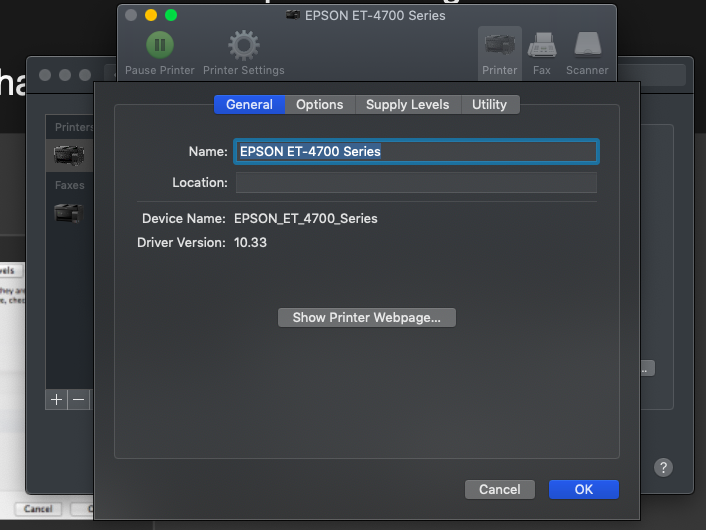Select the Scanner toolbar icon

pyautogui.click(x=587, y=44)
